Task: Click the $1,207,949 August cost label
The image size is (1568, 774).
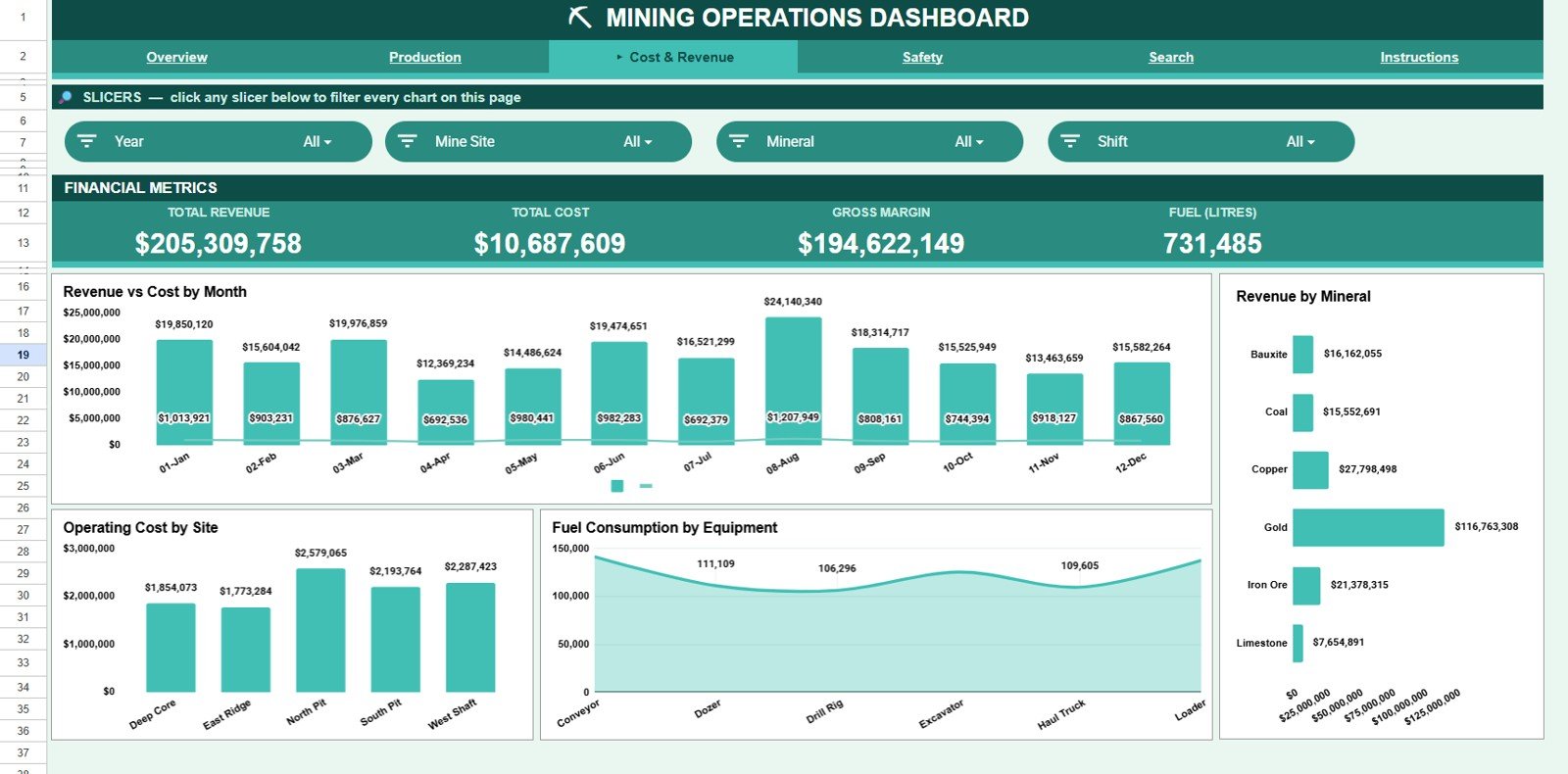Action: tap(793, 417)
